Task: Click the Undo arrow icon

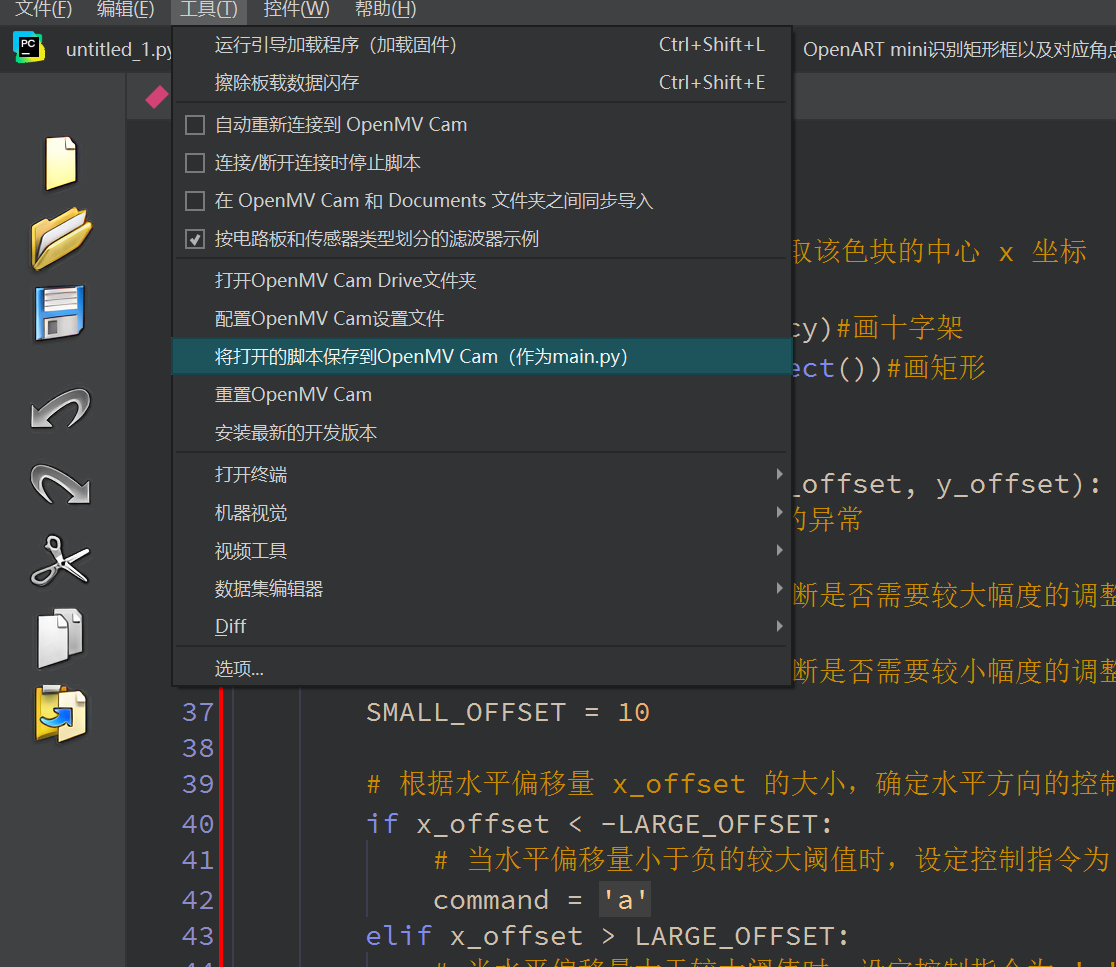Action: 60,408
